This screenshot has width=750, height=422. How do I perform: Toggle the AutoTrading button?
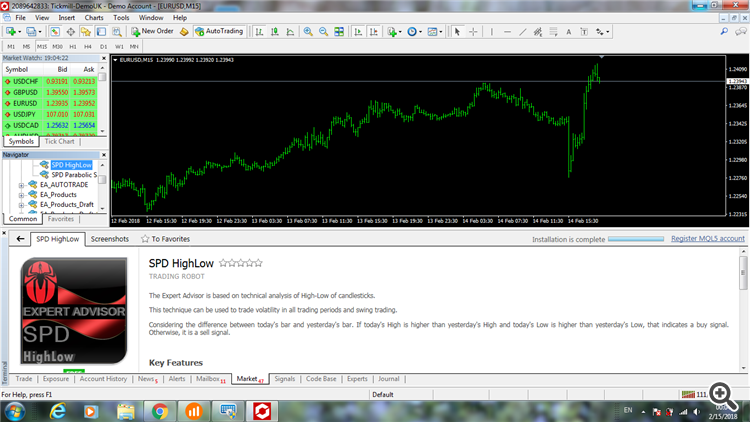click(219, 31)
